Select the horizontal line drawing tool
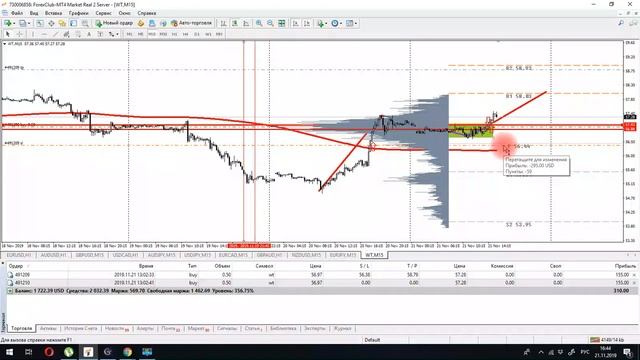This screenshot has width=640, height=360. (x=44, y=34)
